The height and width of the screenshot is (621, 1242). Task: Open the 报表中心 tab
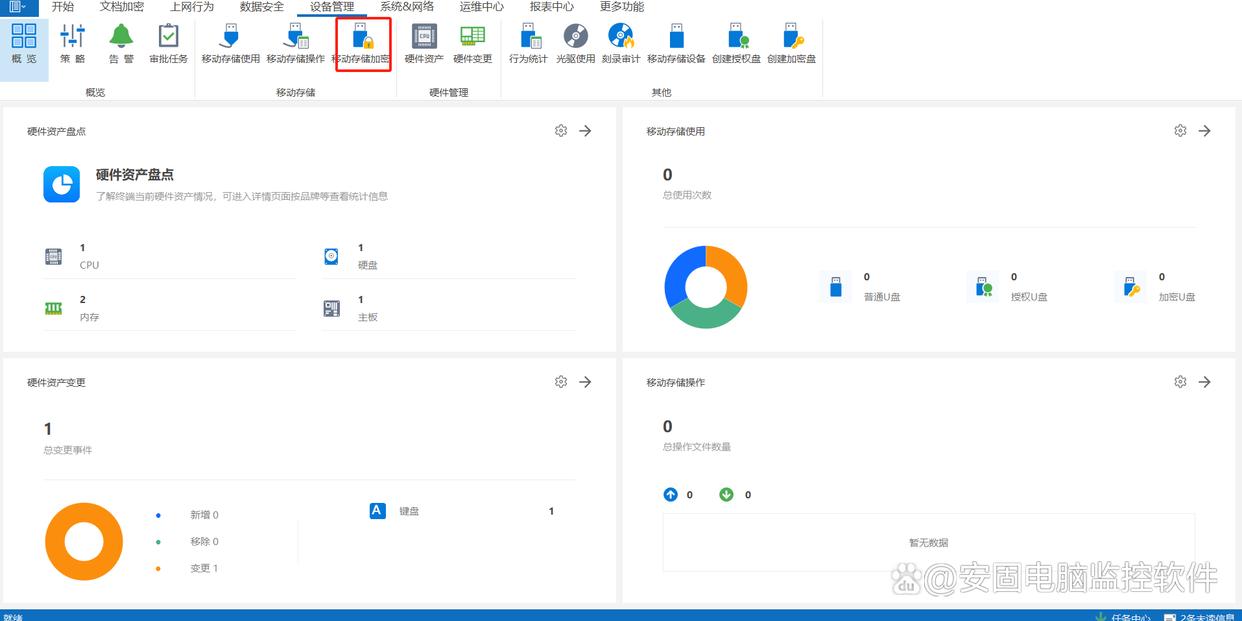click(x=552, y=7)
